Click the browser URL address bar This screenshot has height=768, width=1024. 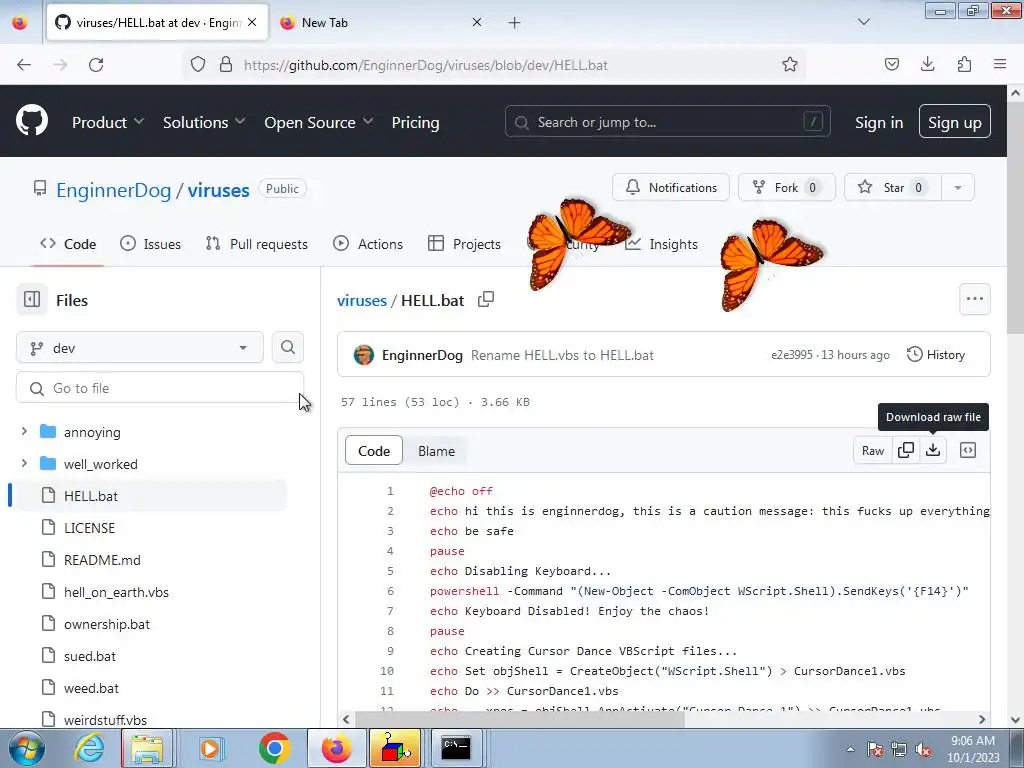point(496,65)
